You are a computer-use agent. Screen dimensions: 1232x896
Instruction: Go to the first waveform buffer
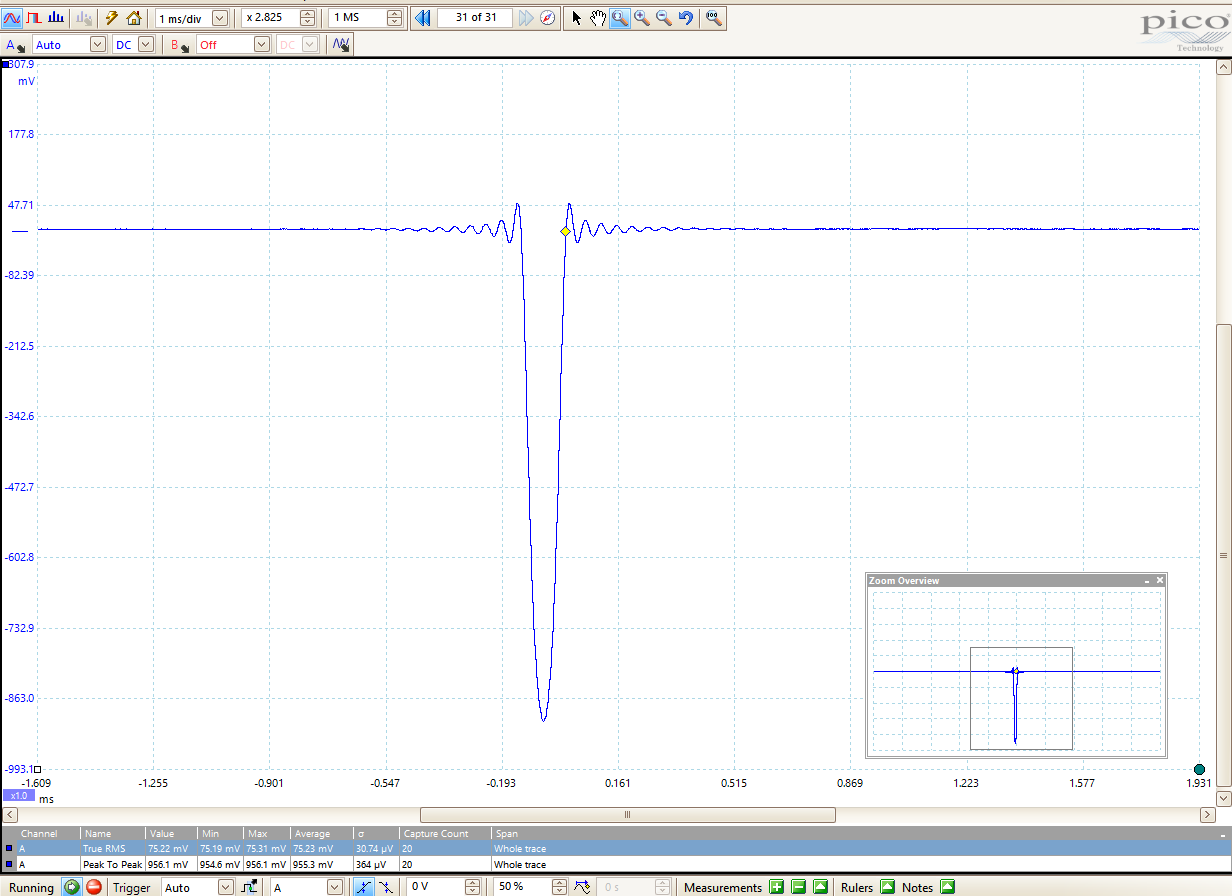(422, 18)
